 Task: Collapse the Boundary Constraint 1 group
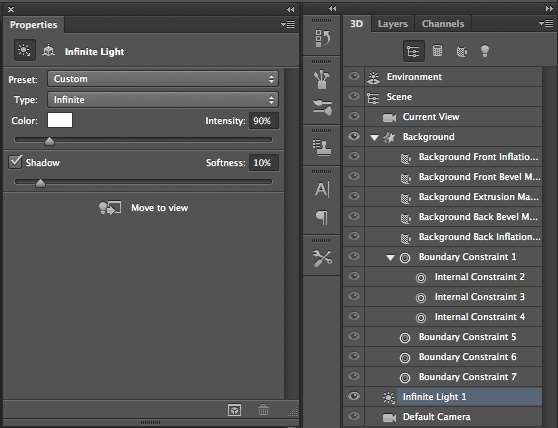pos(390,257)
